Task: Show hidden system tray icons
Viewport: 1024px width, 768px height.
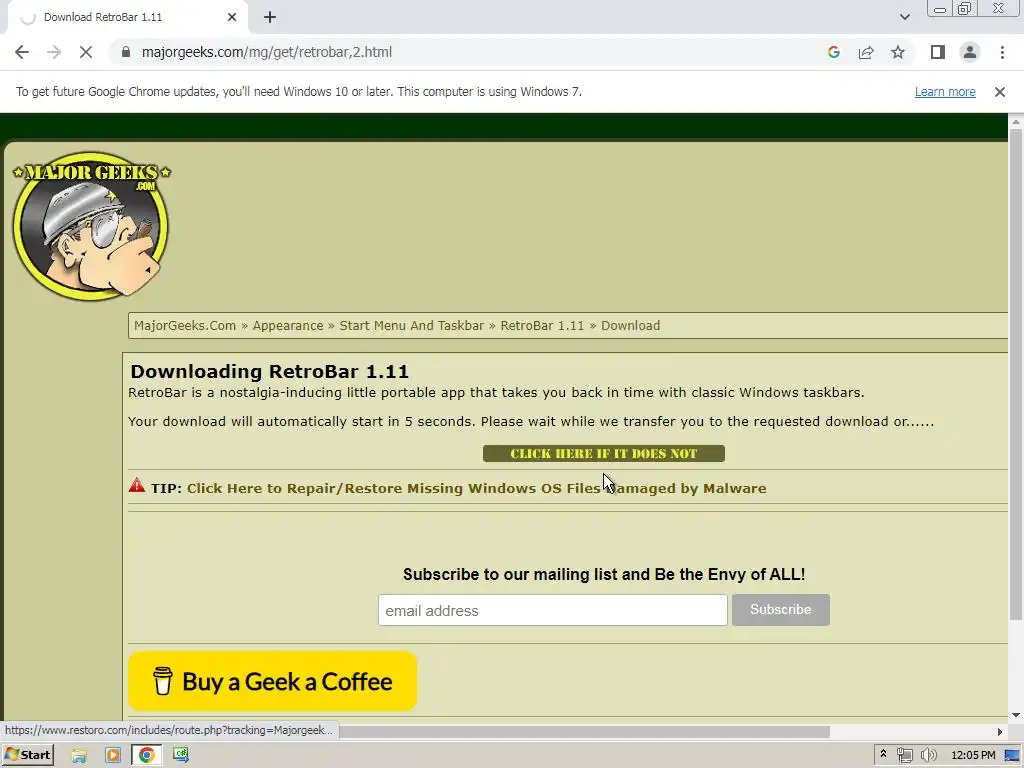Action: click(x=883, y=755)
